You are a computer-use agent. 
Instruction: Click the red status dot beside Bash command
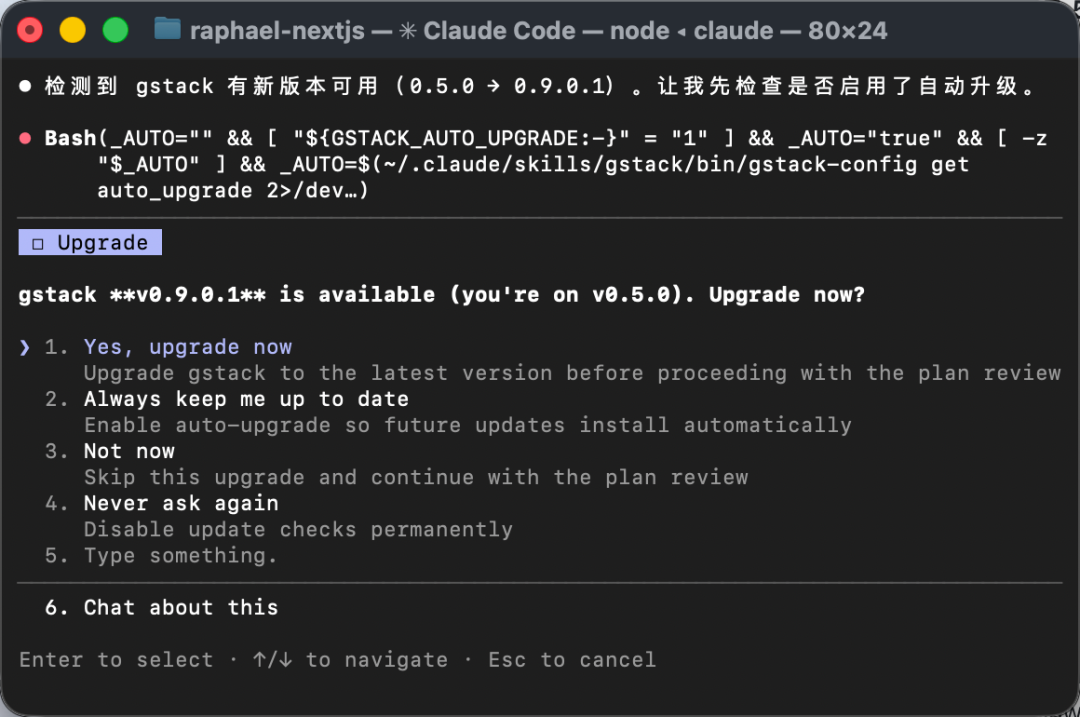(x=25, y=138)
